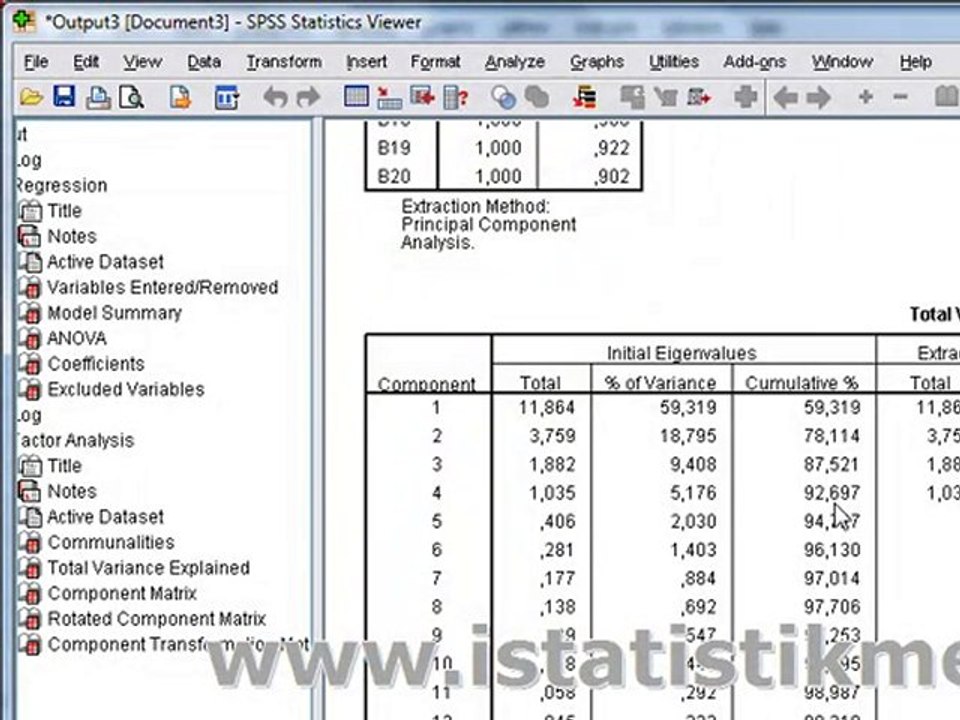Screen dimensions: 960x720
Task: Open the Data menu
Action: point(204,62)
